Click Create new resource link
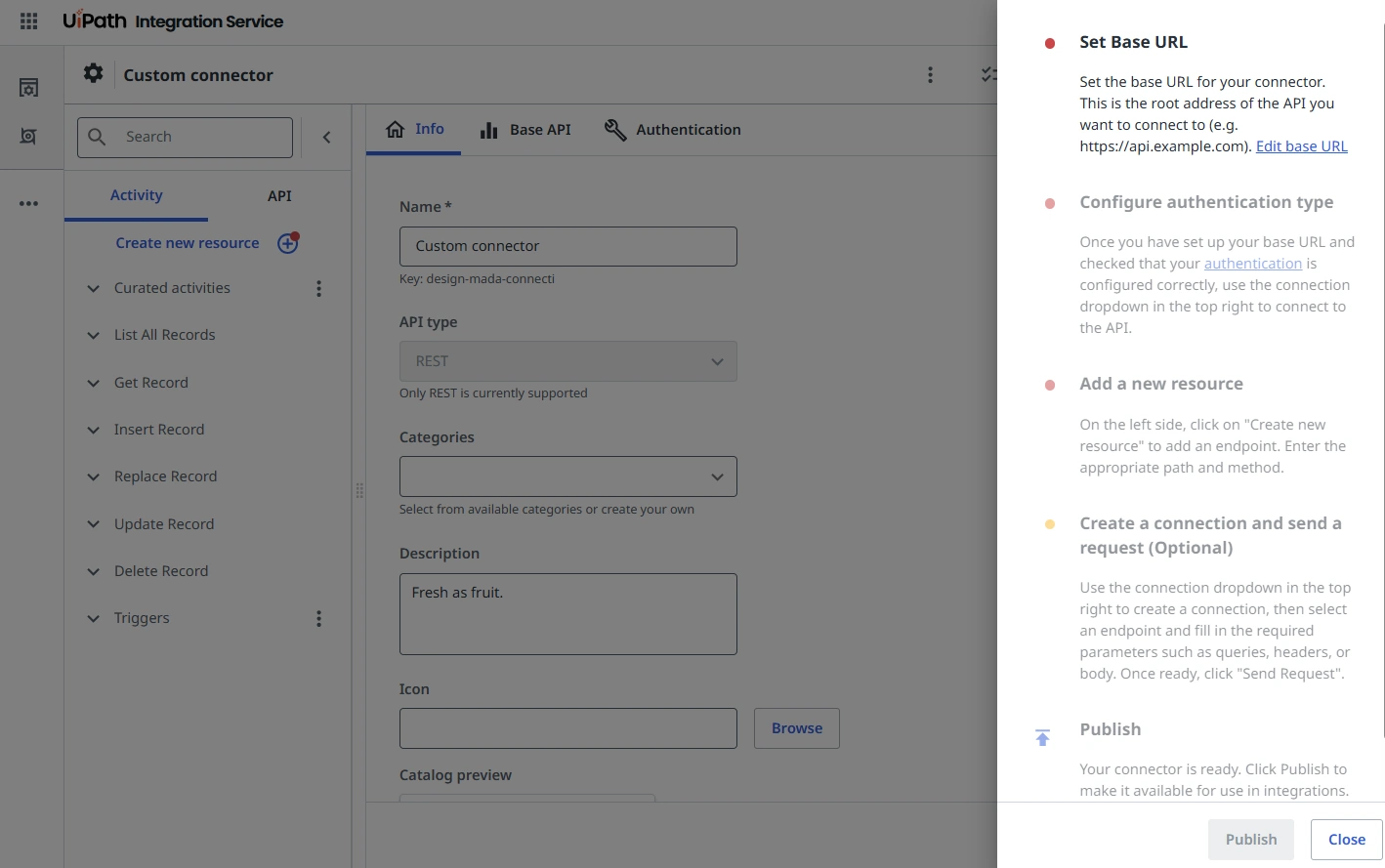The height and width of the screenshot is (868, 1385). click(188, 243)
